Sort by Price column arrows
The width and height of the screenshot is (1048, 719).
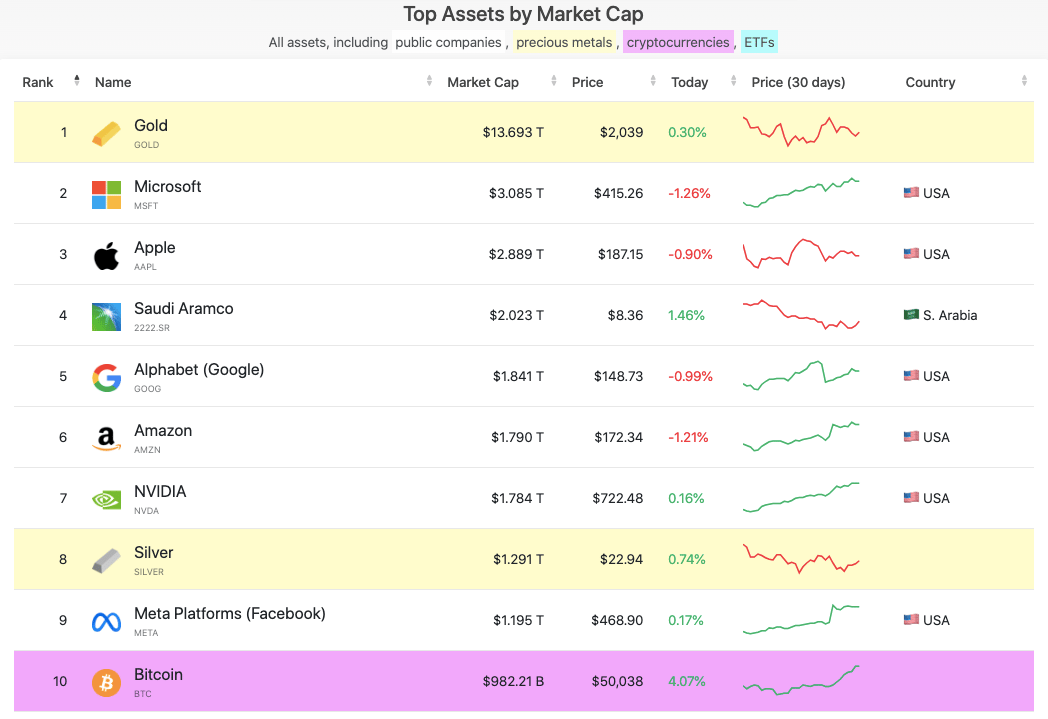[653, 81]
